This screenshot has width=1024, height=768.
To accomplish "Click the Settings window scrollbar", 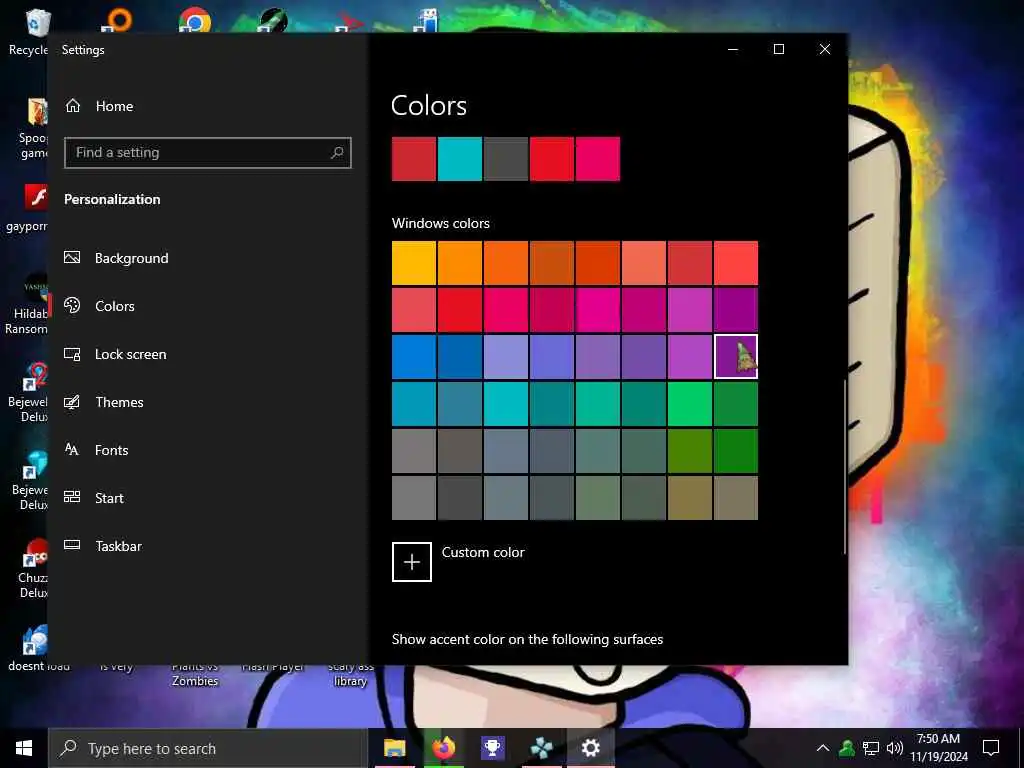I will 845,466.
